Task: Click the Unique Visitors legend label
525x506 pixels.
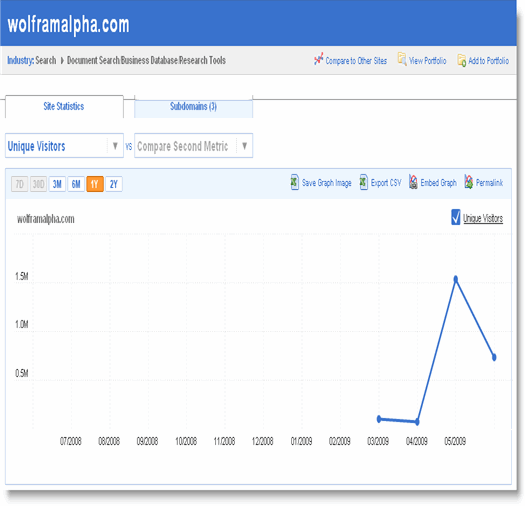Action: [483, 218]
